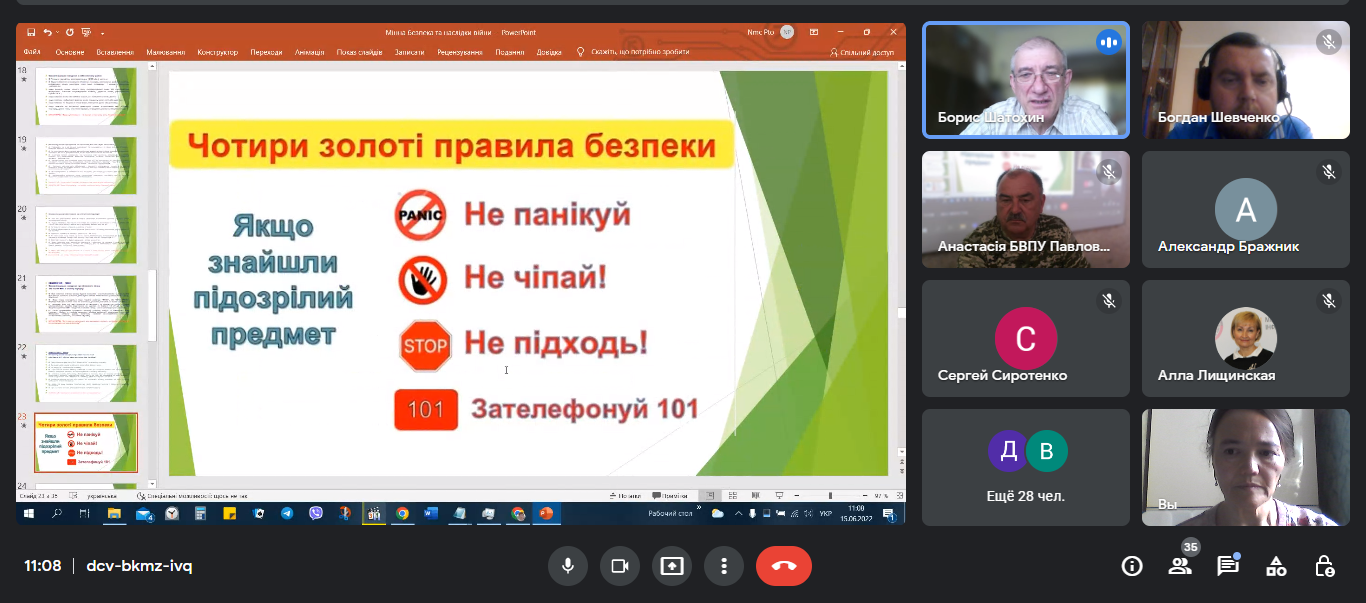Image resolution: width=1366 pixels, height=603 pixels.
Task: Adjust the PowerPoint zoom slider
Action: pyautogui.click(x=830, y=496)
